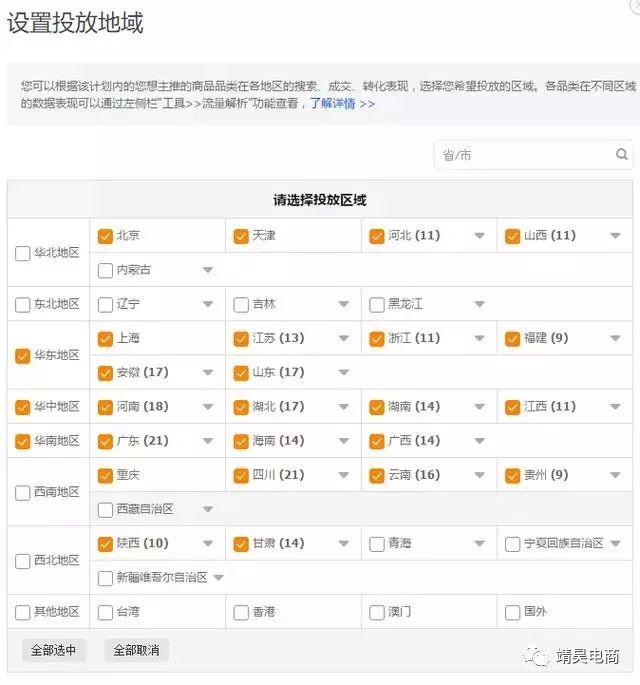
Task: Check the 黑龙江 checkbox
Action: pos(377,304)
